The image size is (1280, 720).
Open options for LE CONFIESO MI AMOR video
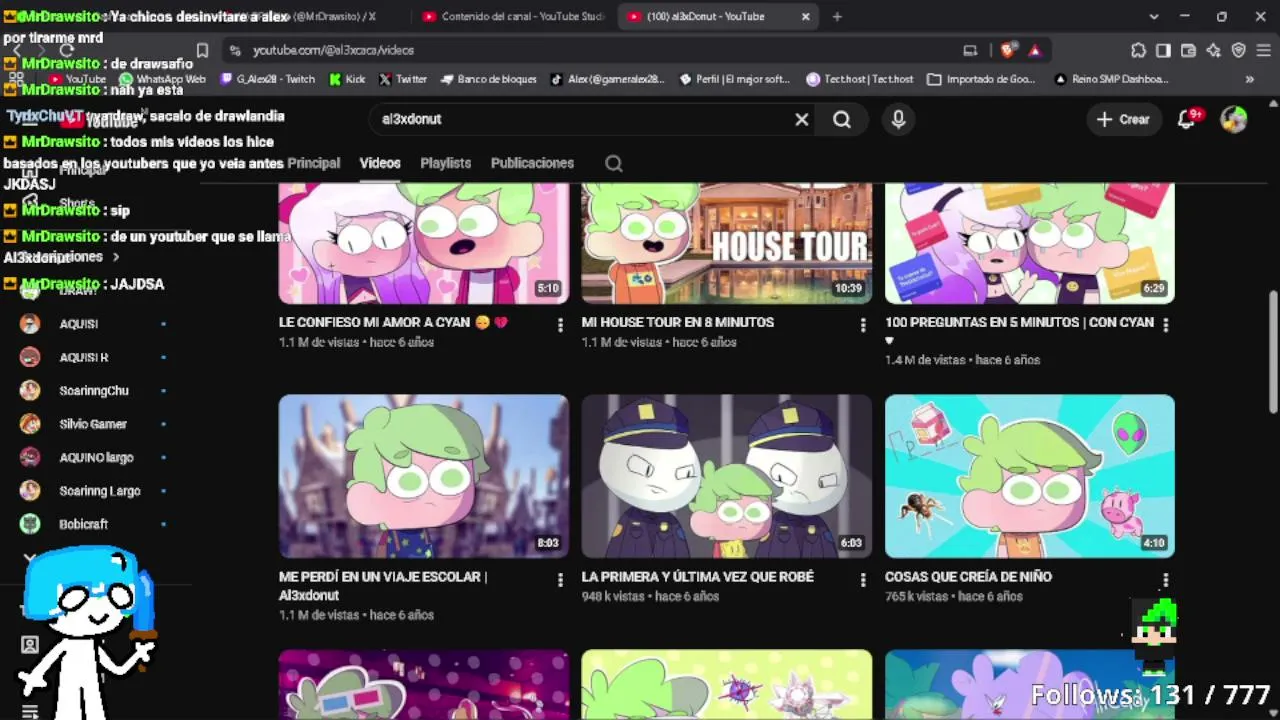tap(560, 325)
